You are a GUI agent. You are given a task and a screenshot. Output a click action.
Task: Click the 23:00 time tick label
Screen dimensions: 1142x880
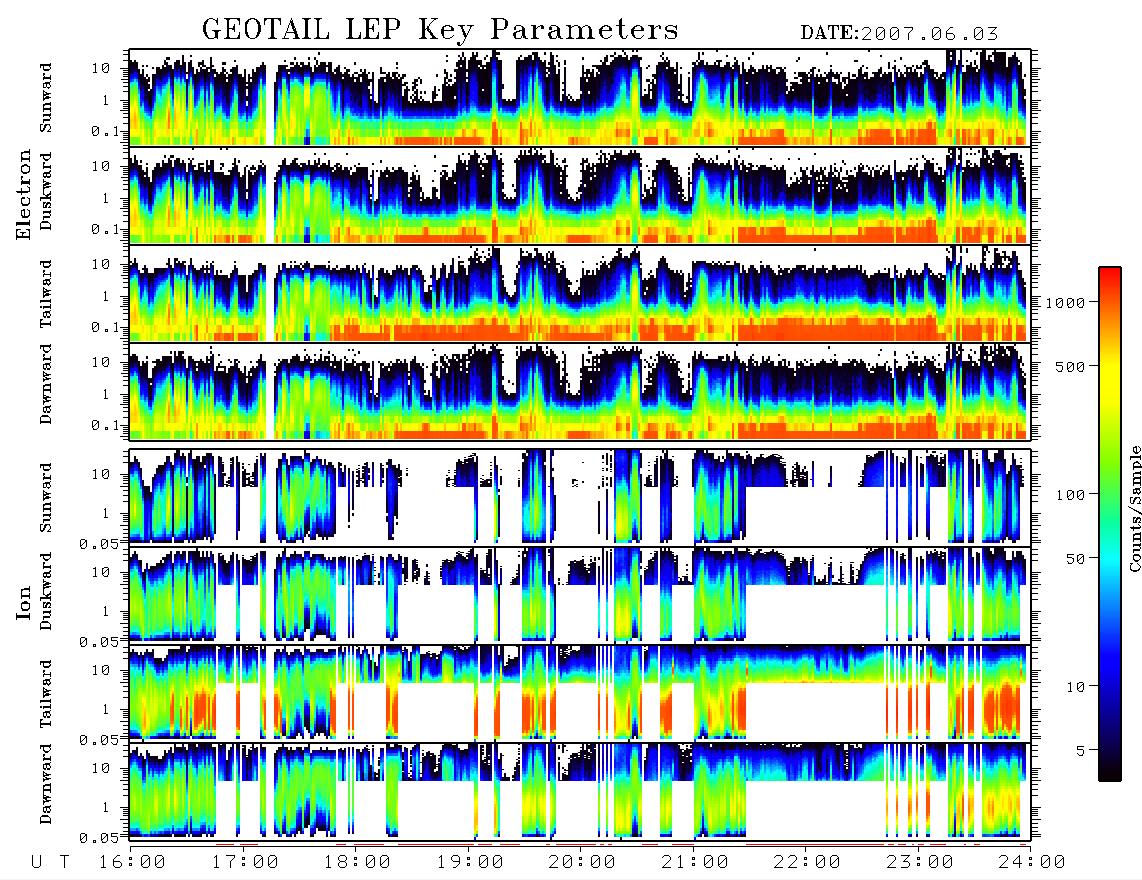tap(920, 862)
